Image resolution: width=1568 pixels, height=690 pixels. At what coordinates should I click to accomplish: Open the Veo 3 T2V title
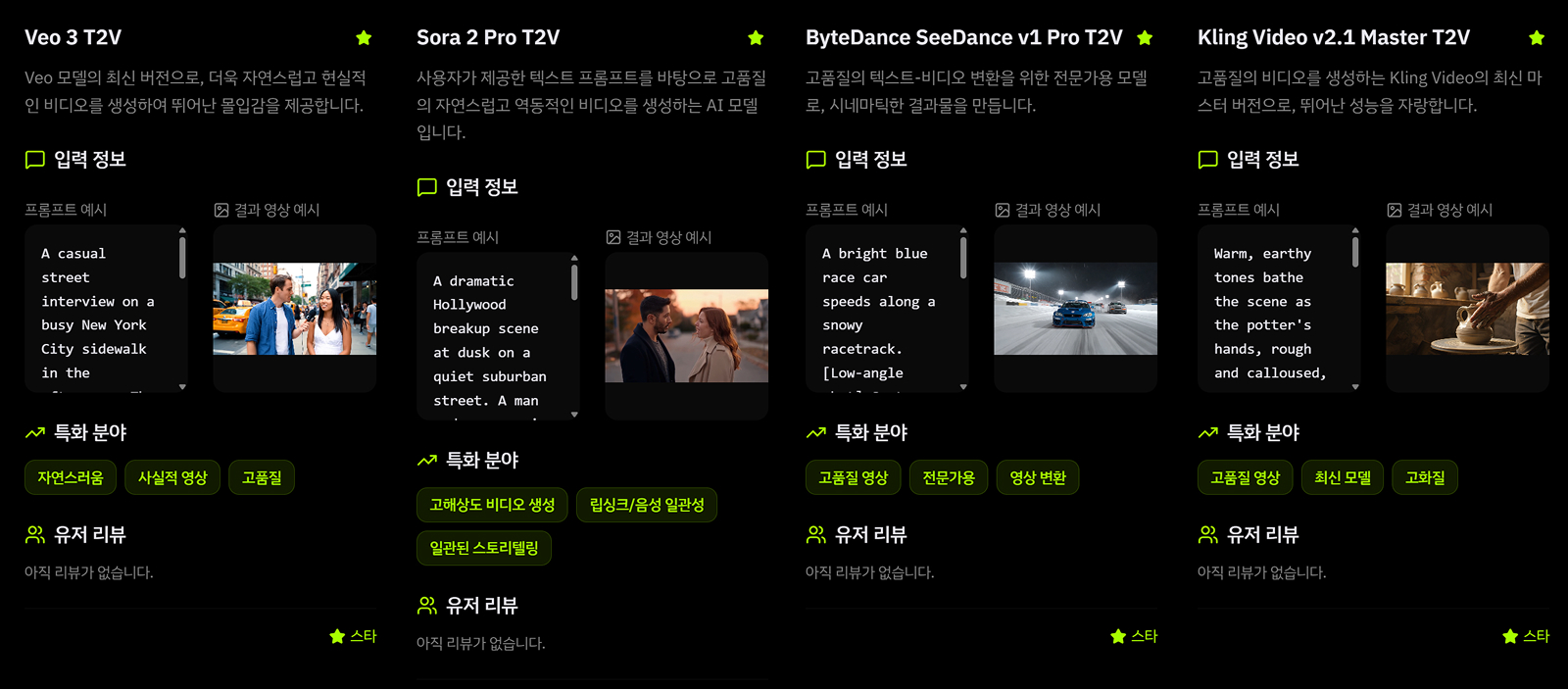click(73, 37)
